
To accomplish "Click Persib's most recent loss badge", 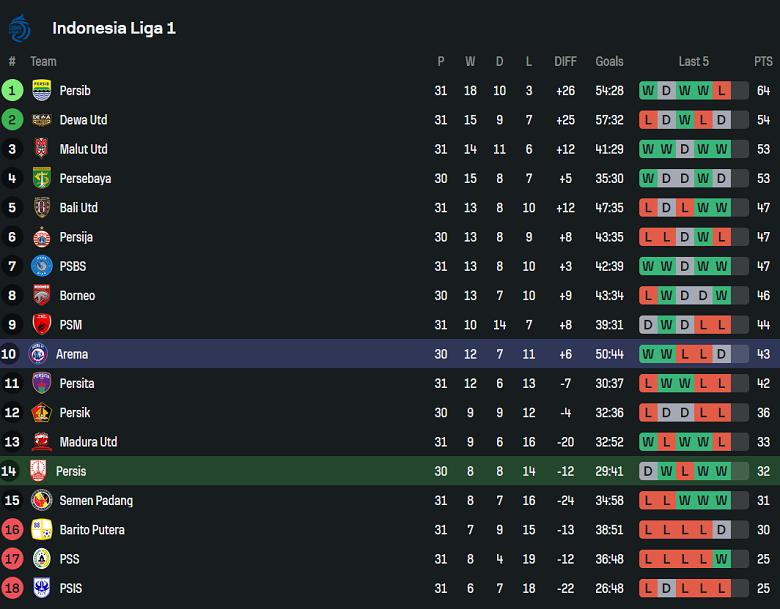I will [x=721, y=91].
